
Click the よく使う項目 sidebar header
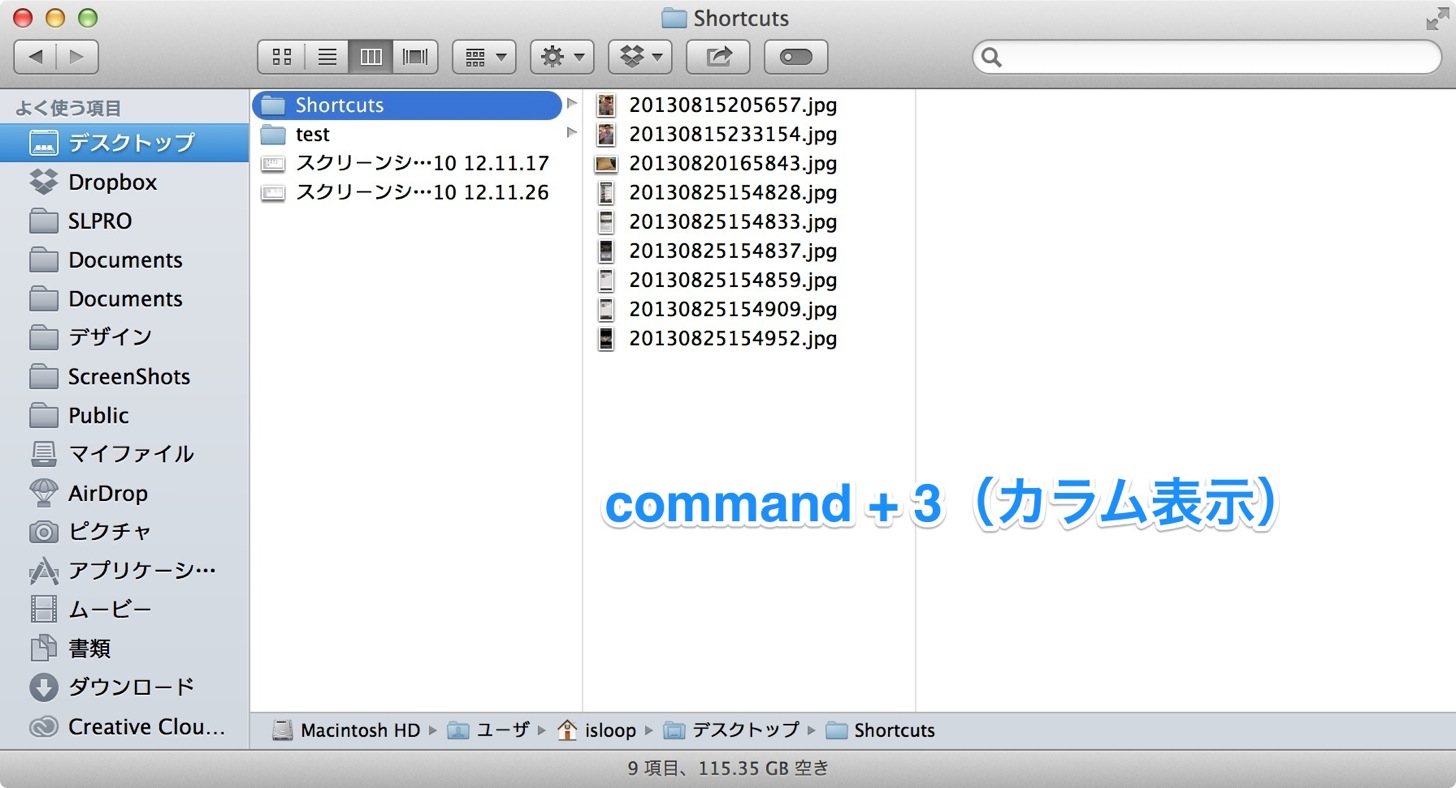click(x=68, y=108)
